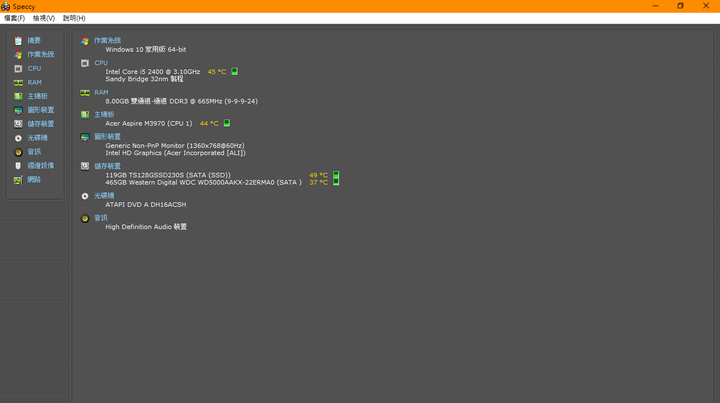Viewport: 720px width, 403px height.
Task: Follow the 儲存裝置 heading link in summary
Action: (107, 166)
